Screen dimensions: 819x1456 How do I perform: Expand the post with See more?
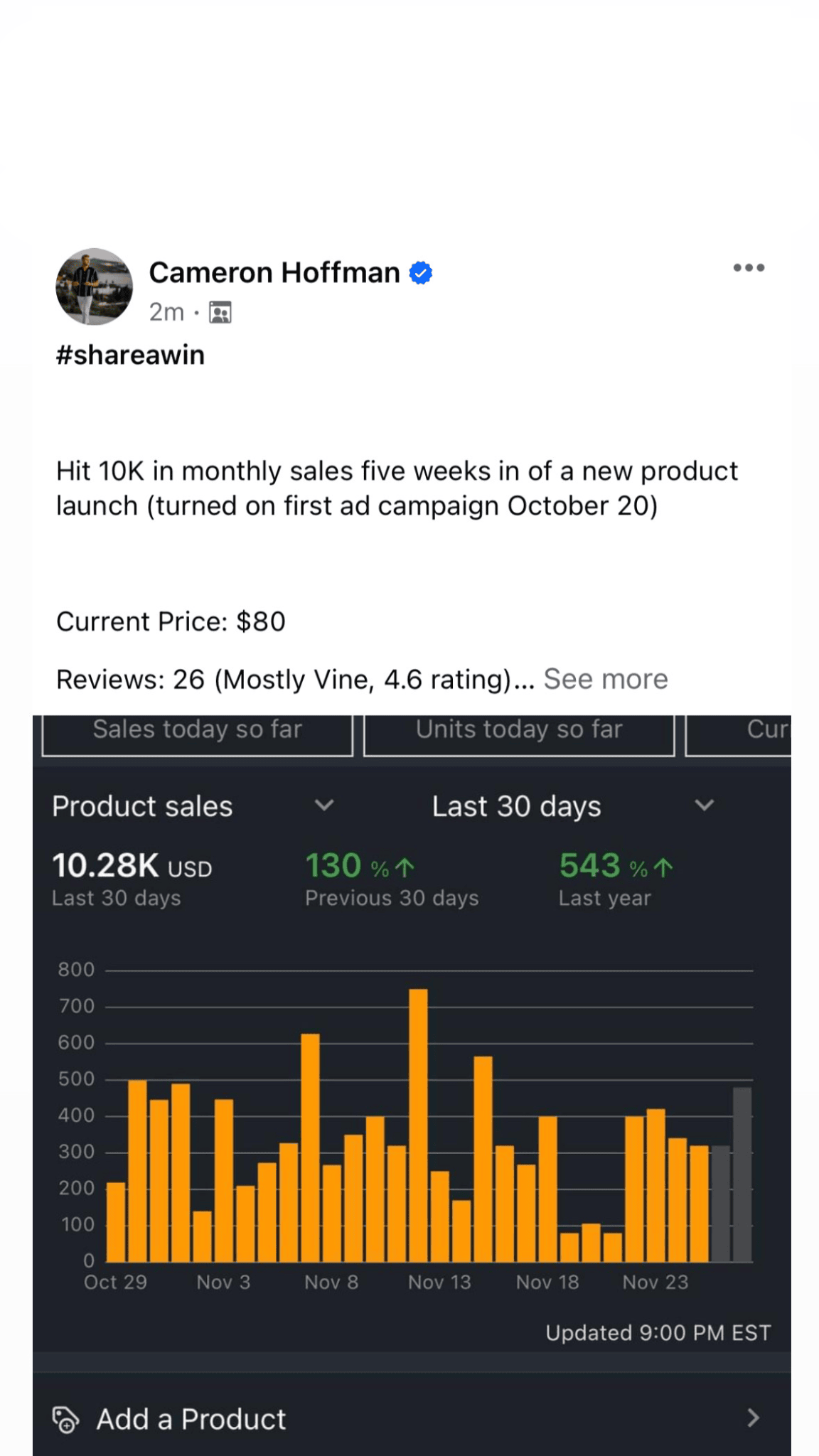click(606, 679)
